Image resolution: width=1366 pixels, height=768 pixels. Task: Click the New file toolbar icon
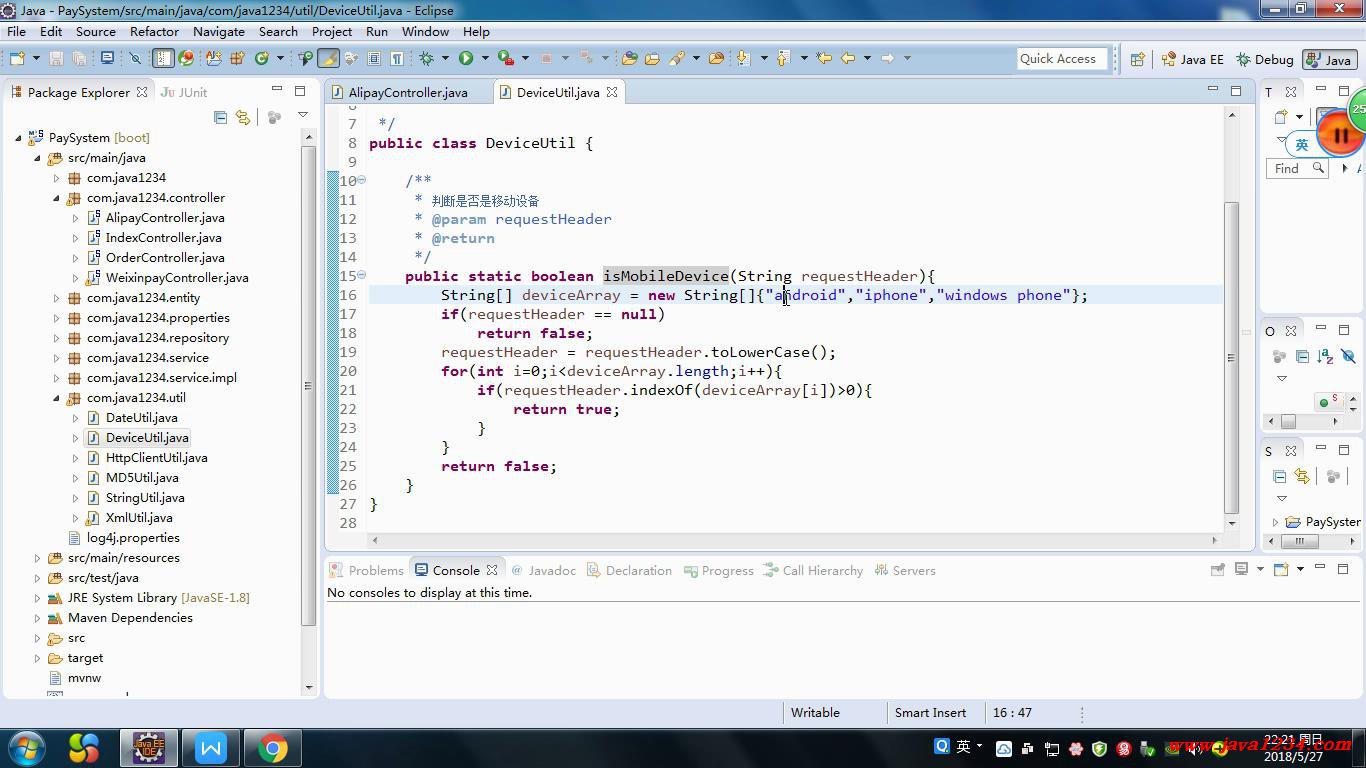(x=17, y=58)
